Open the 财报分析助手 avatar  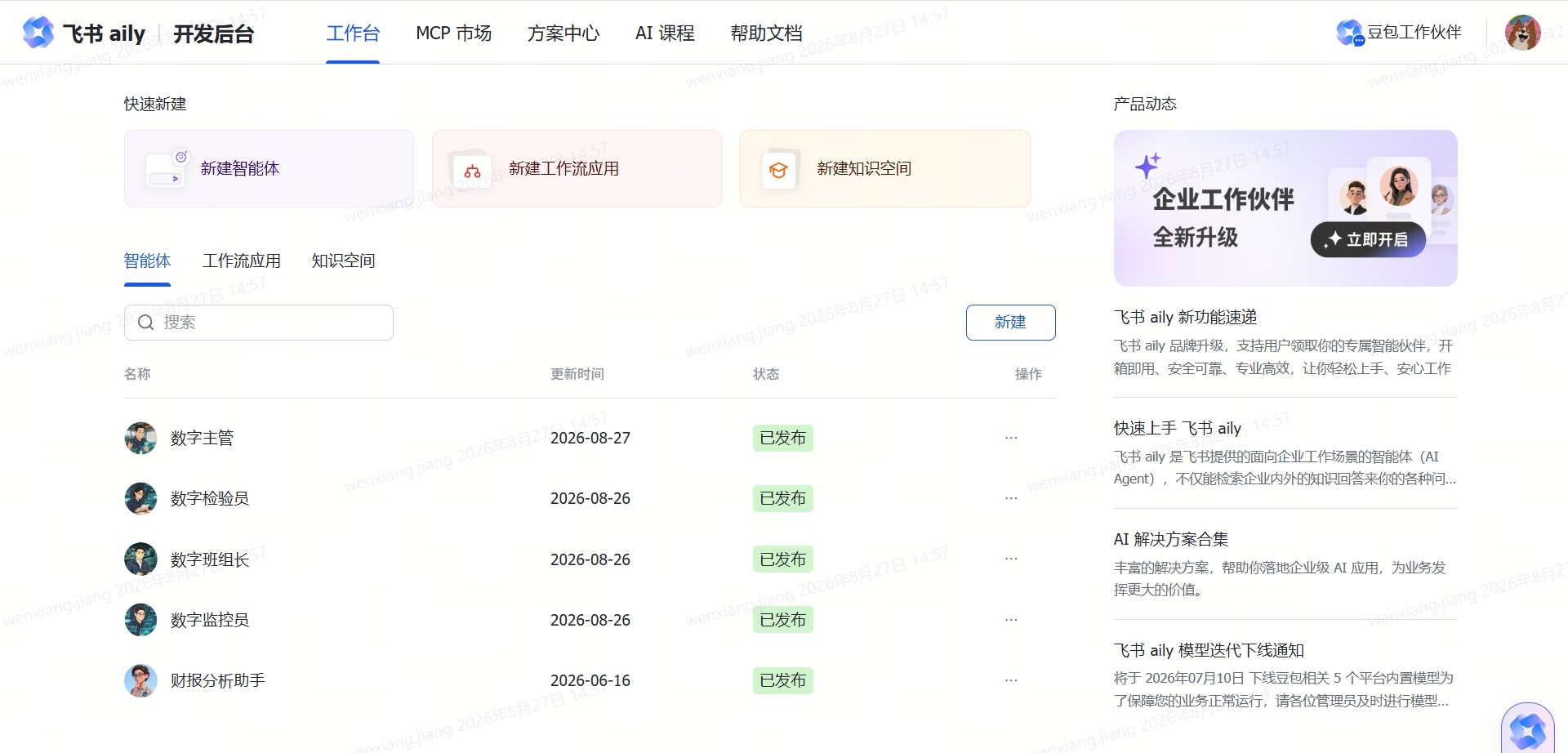140,680
